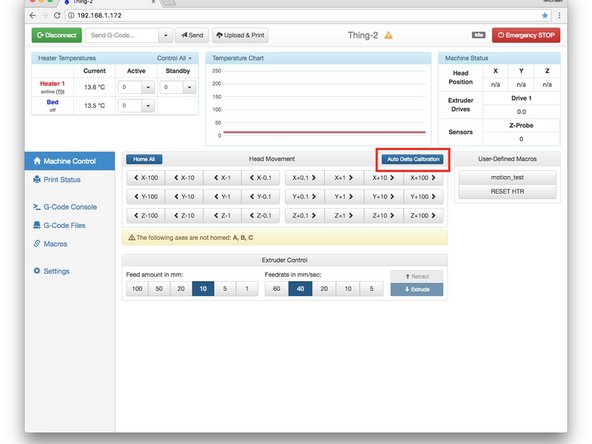Select feed amount 20 mm
Screen dimensions: 592x444
pos(181,289)
